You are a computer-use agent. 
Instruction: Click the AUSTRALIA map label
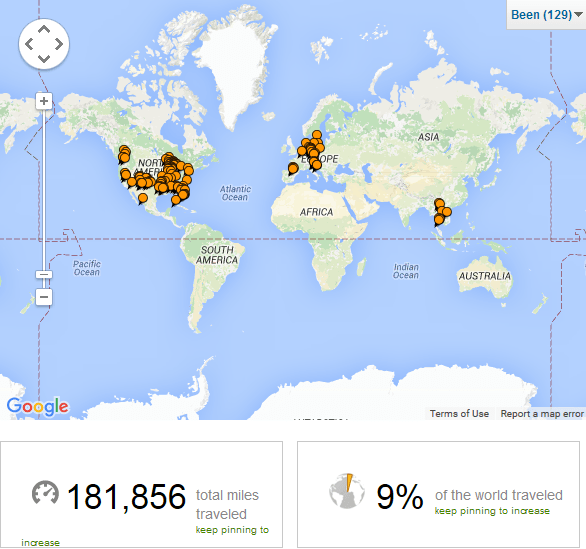click(485, 276)
